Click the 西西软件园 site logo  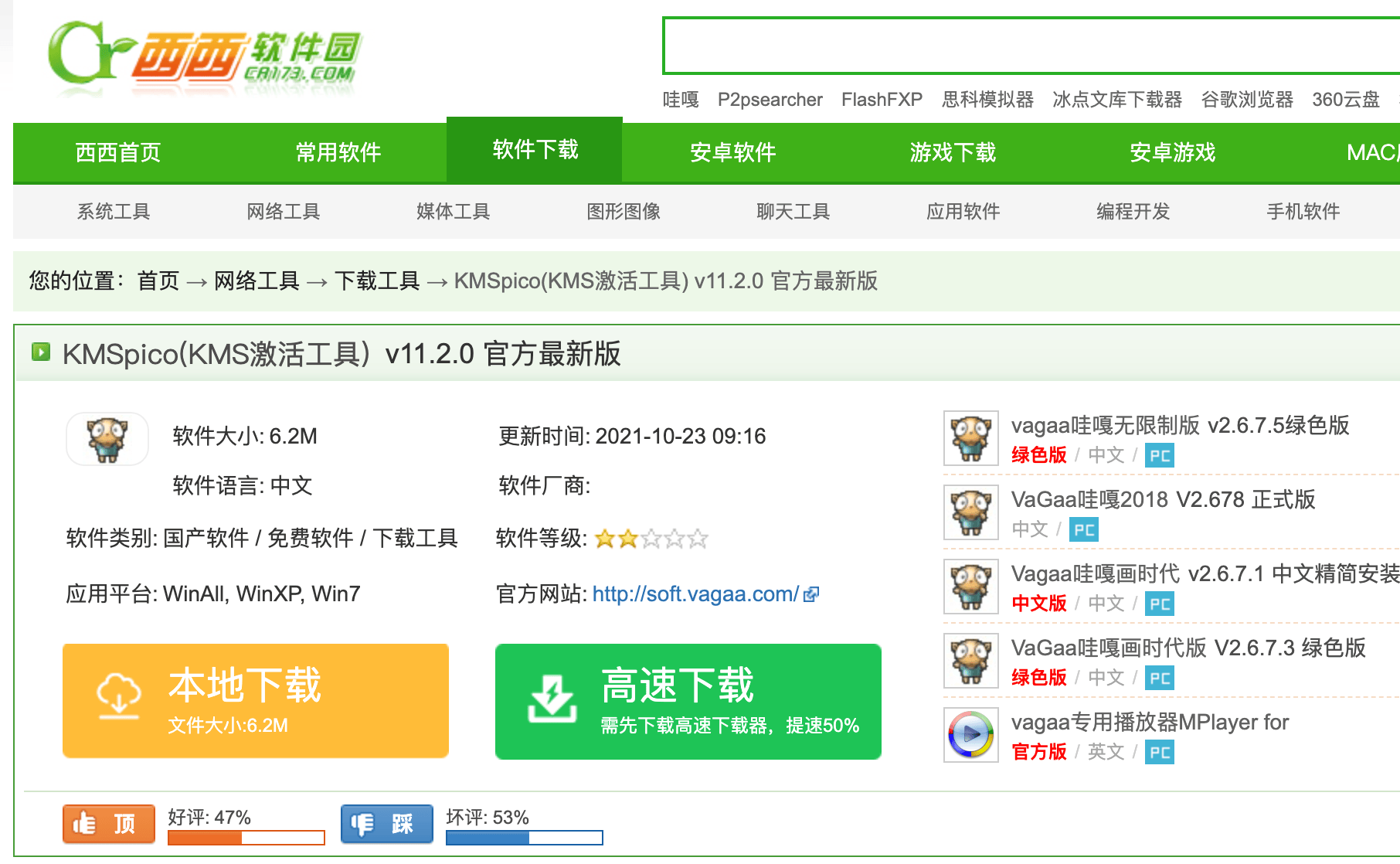point(205,58)
